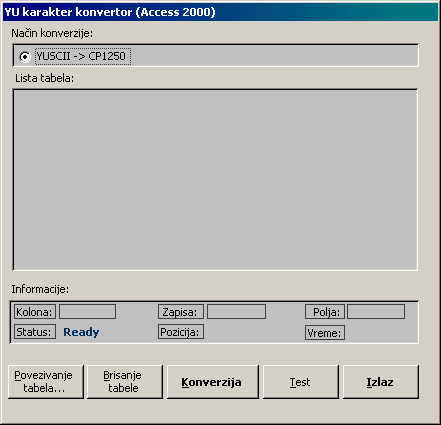Click the Lista tabela: heading

coord(44,78)
